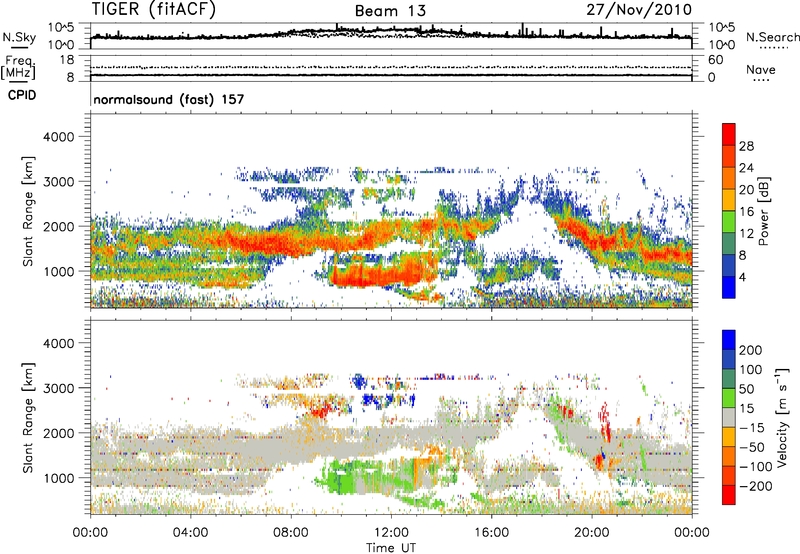Click the 'Power [dB]' colorbar title
This screenshot has height=554, width=800.
[x=763, y=211]
